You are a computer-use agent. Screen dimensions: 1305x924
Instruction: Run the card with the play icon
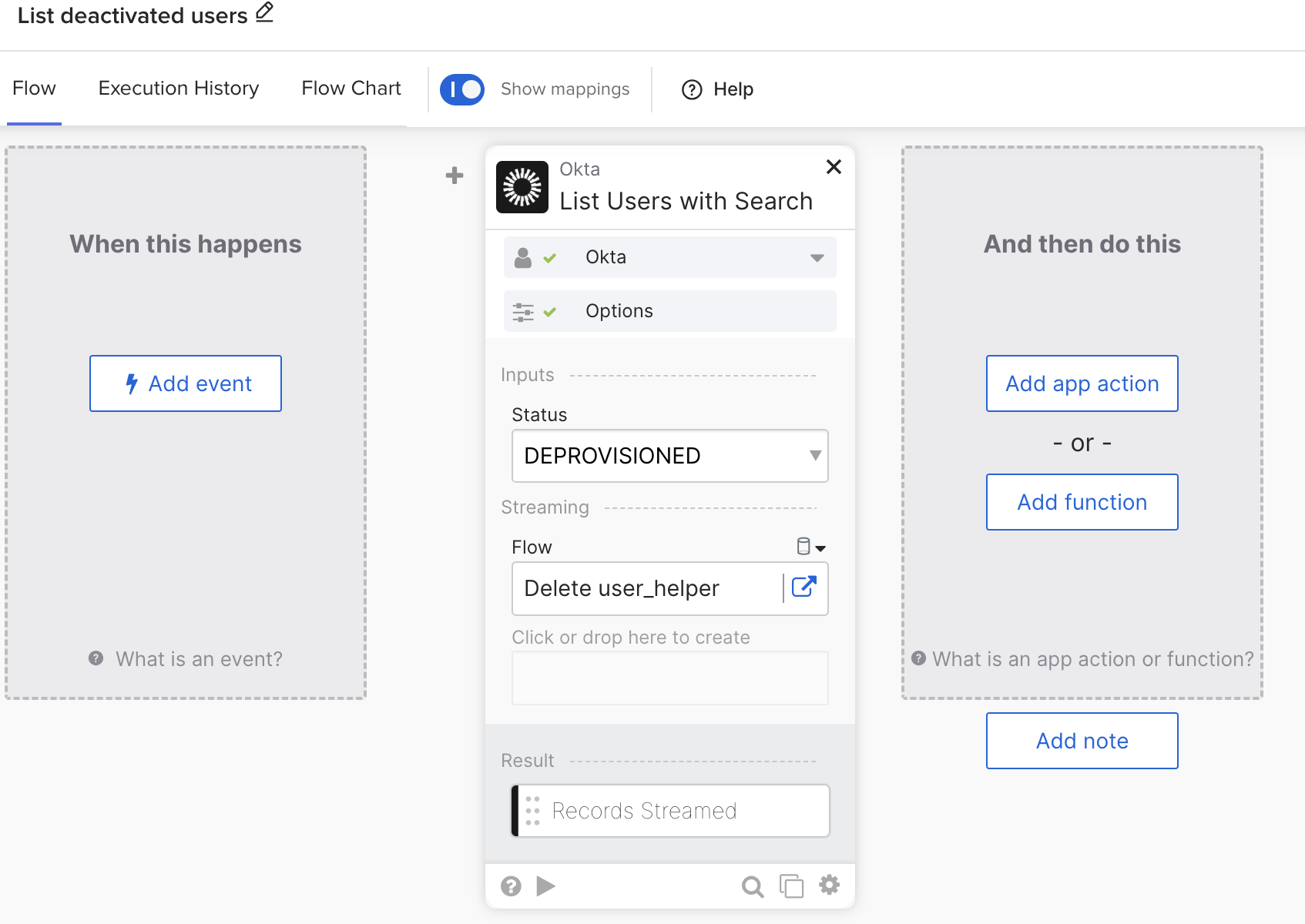point(545,886)
